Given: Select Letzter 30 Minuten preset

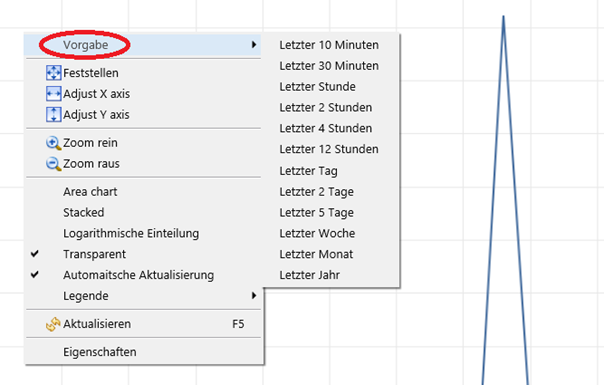Looking at the screenshot, I should pos(329,66).
